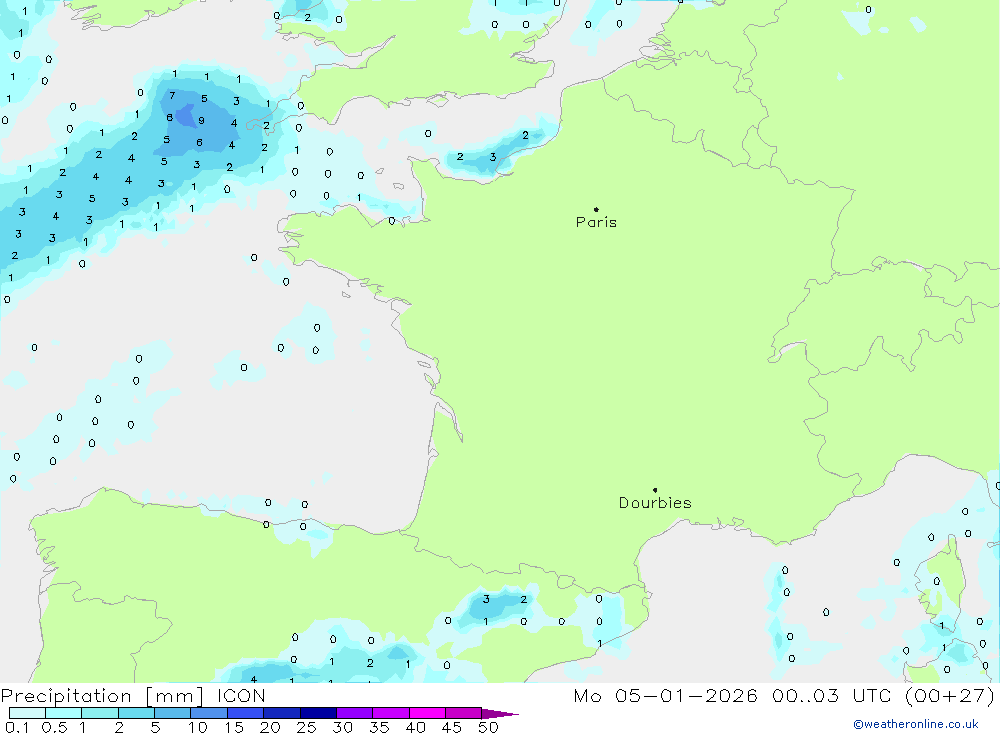This screenshot has width=1000, height=733.
Task: Pick the 0.1–0.5 mm legend swatch
Action: click(27, 713)
